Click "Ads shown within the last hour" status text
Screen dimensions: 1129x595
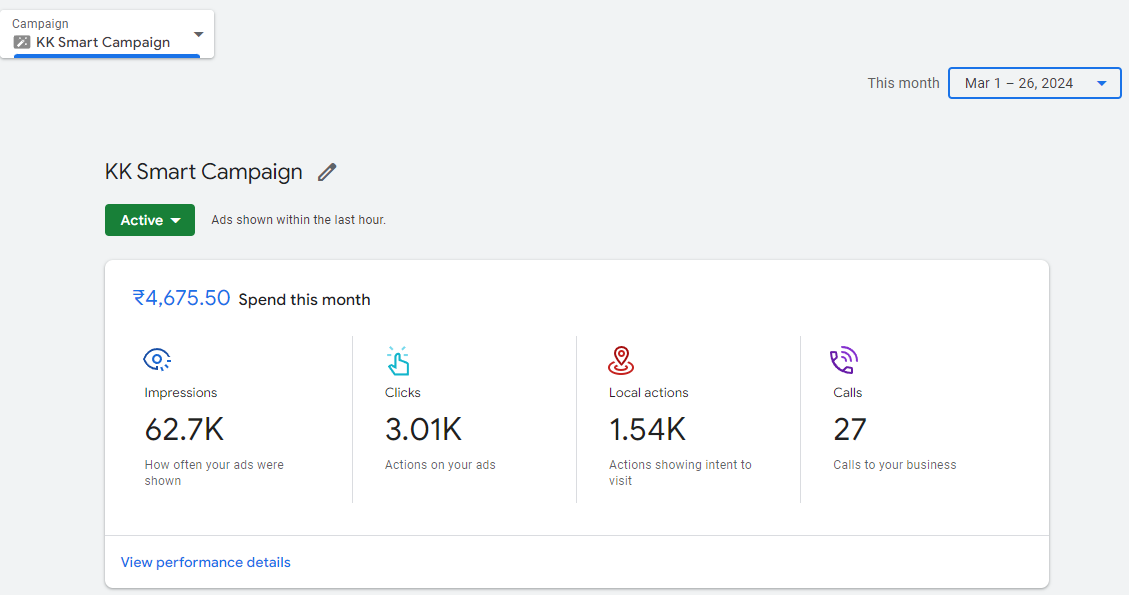pyautogui.click(x=298, y=220)
